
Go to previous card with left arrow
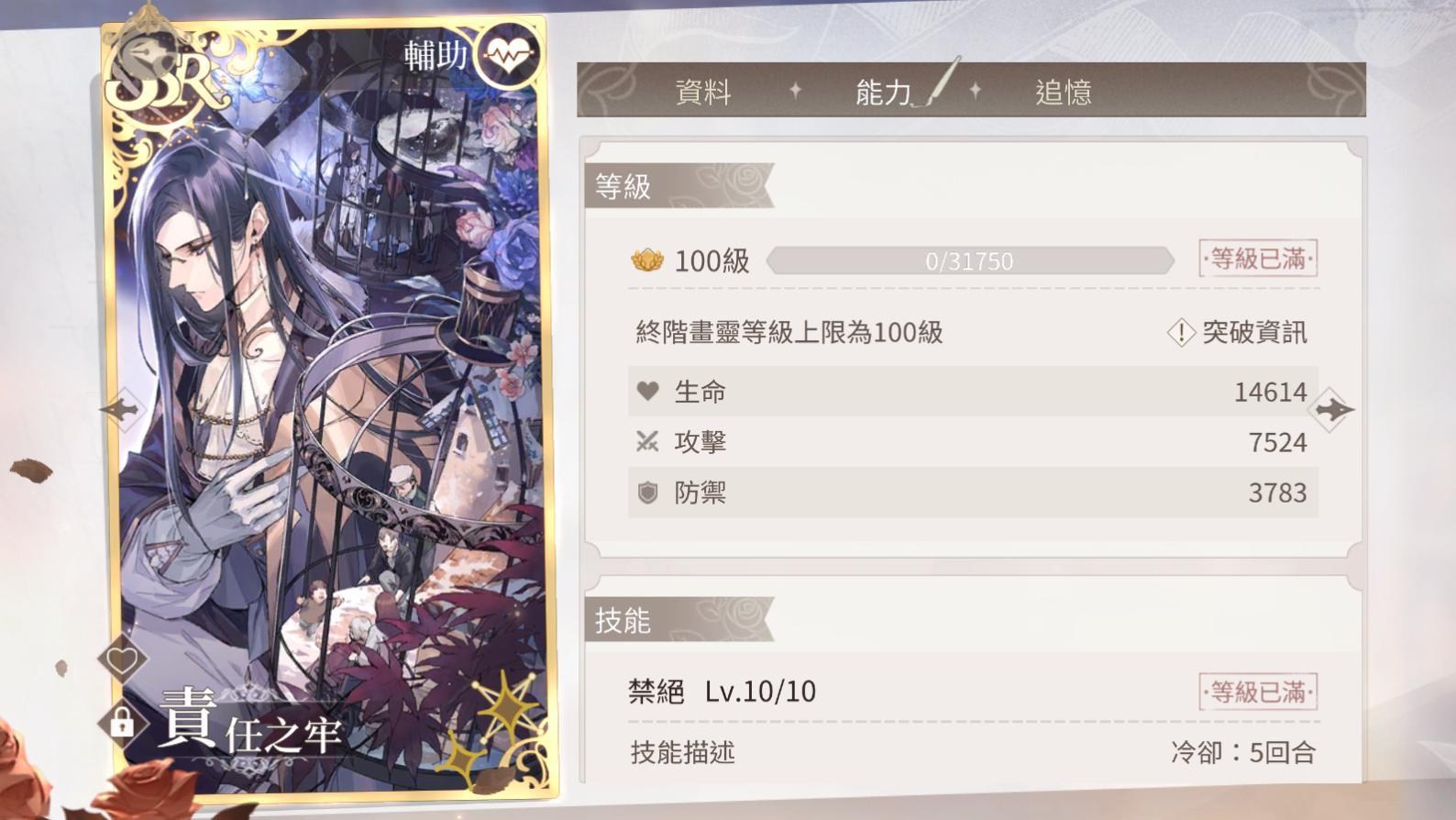pyautogui.click(x=122, y=409)
